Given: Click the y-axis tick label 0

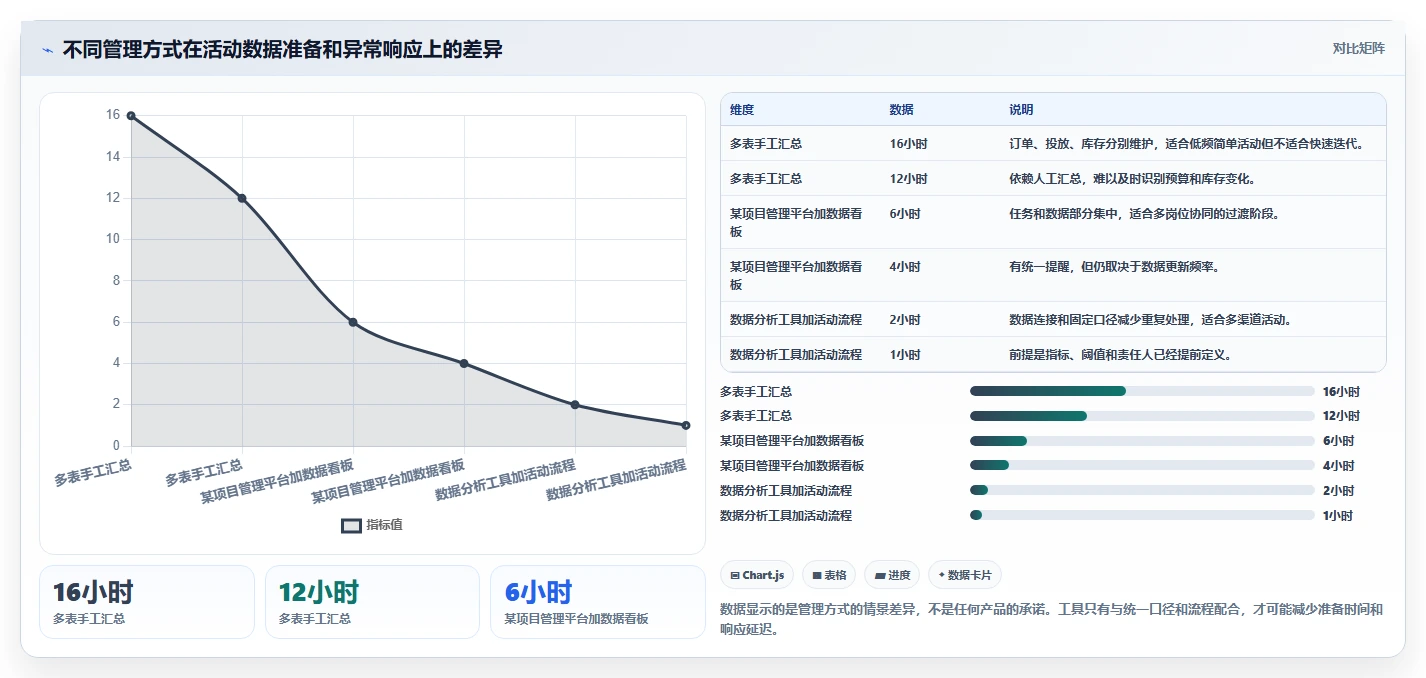Looking at the screenshot, I should [x=116, y=446].
